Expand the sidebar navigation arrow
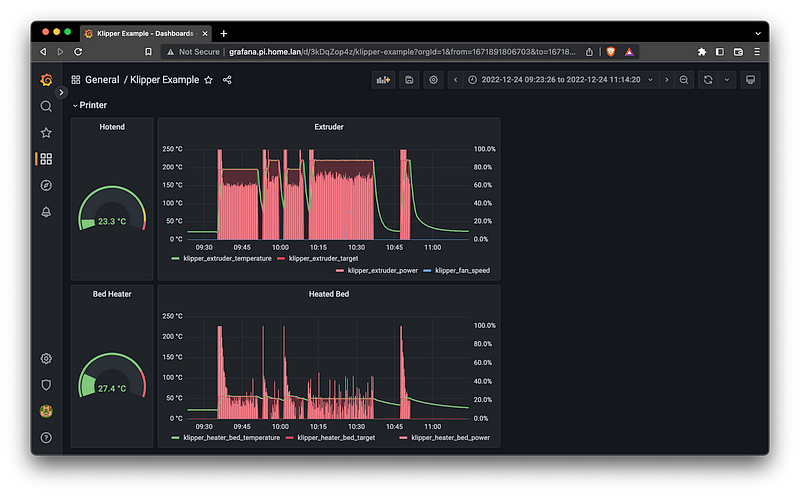The image size is (800, 496). (x=61, y=92)
